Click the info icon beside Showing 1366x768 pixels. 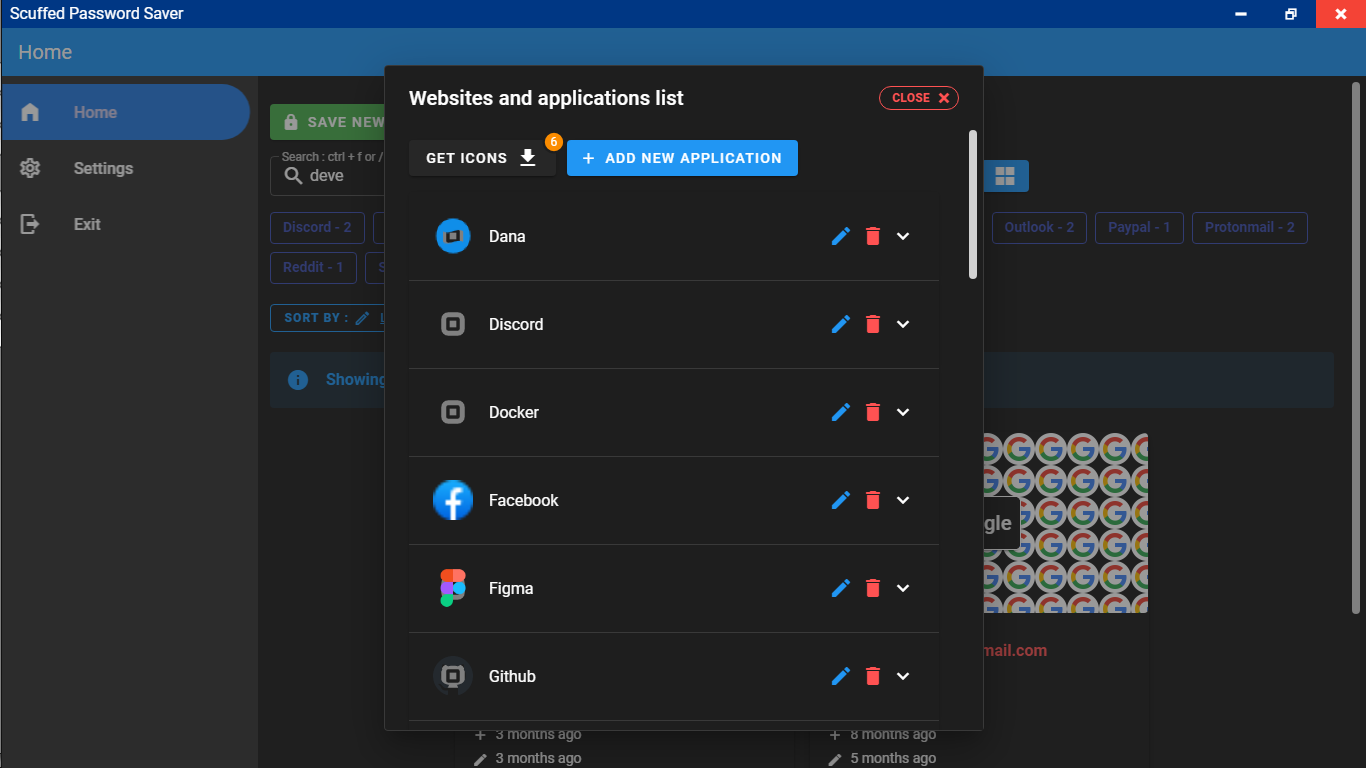297,380
